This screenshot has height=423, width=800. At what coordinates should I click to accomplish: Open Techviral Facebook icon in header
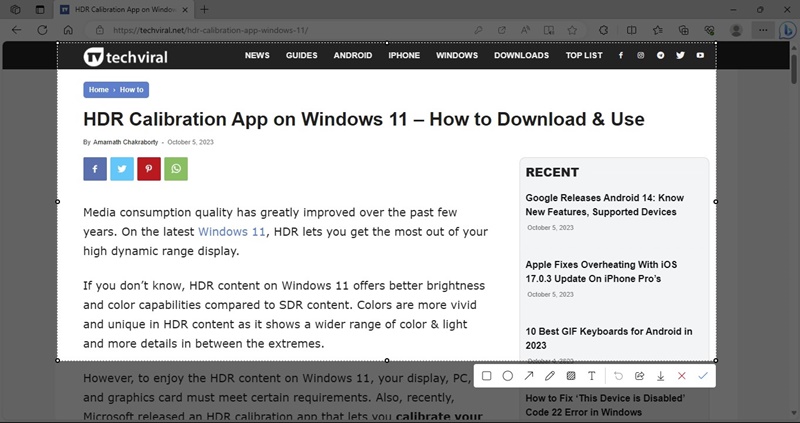coord(621,55)
